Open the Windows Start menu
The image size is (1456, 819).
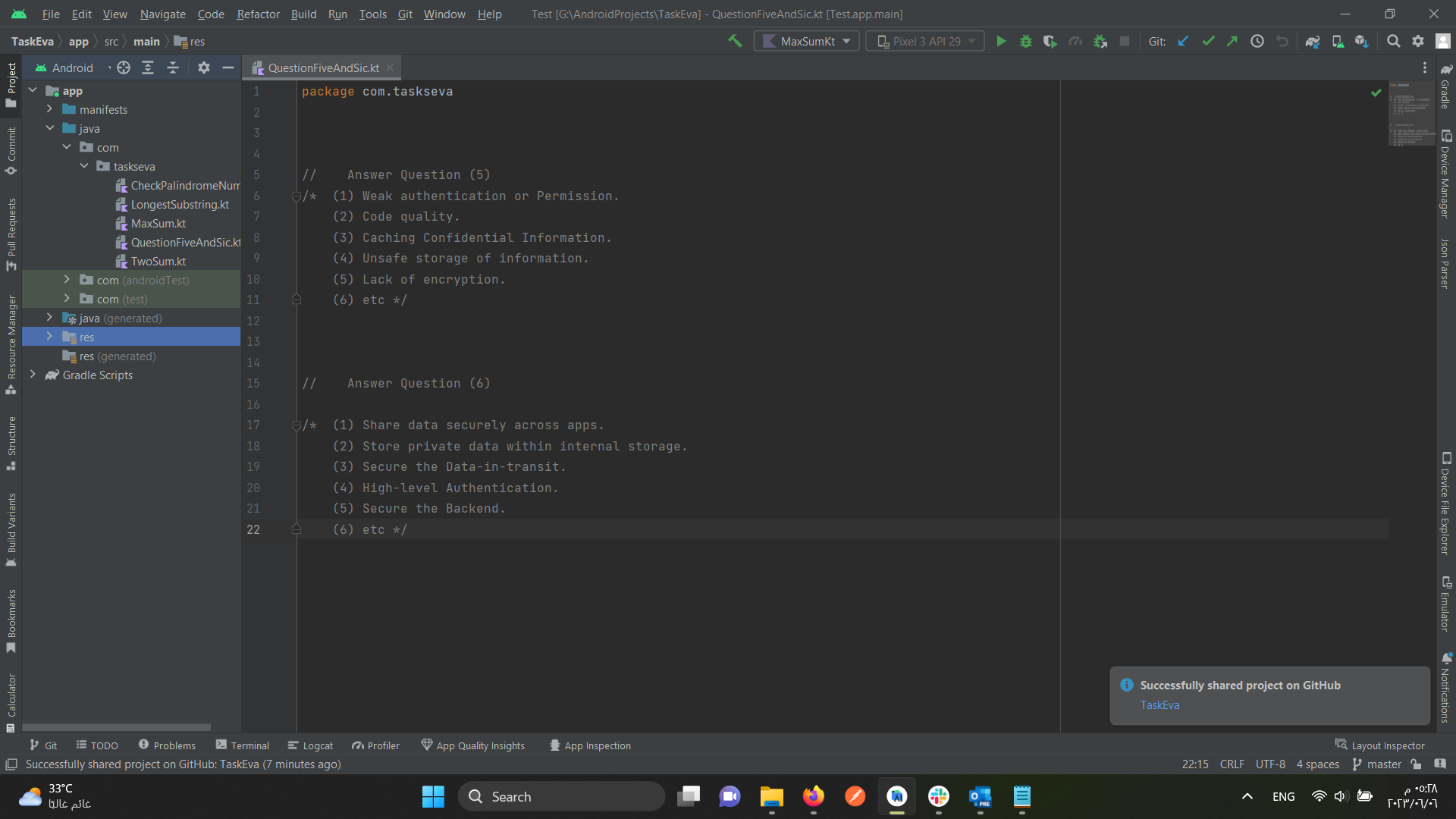(x=433, y=796)
